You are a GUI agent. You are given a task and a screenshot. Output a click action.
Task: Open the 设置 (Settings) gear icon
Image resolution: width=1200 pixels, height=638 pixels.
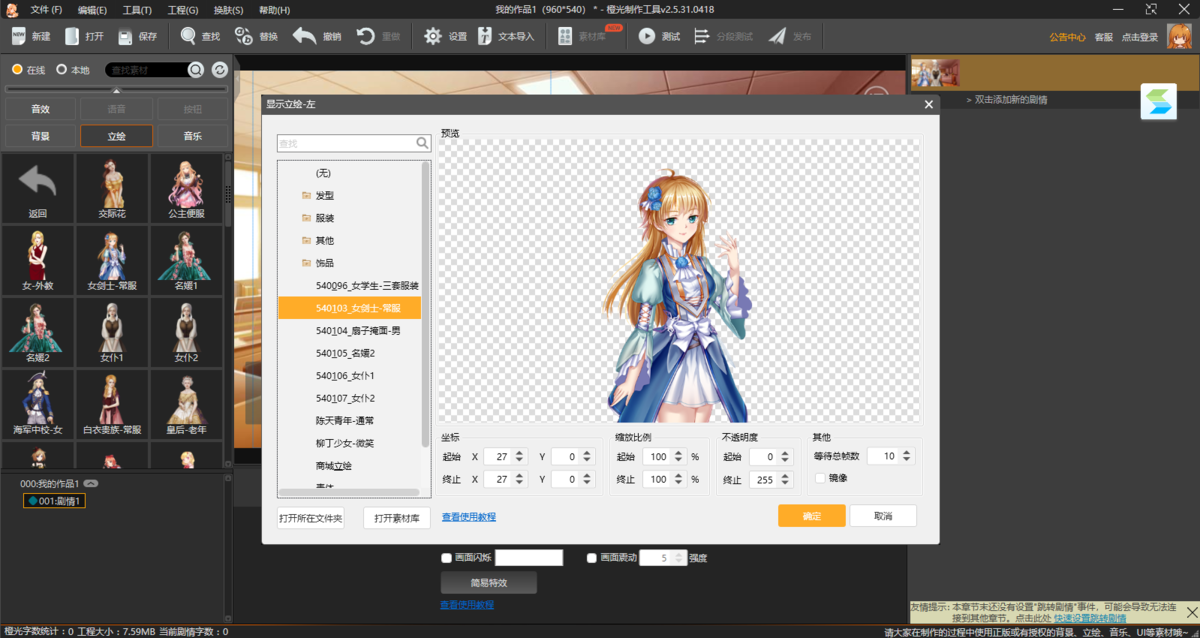[434, 36]
